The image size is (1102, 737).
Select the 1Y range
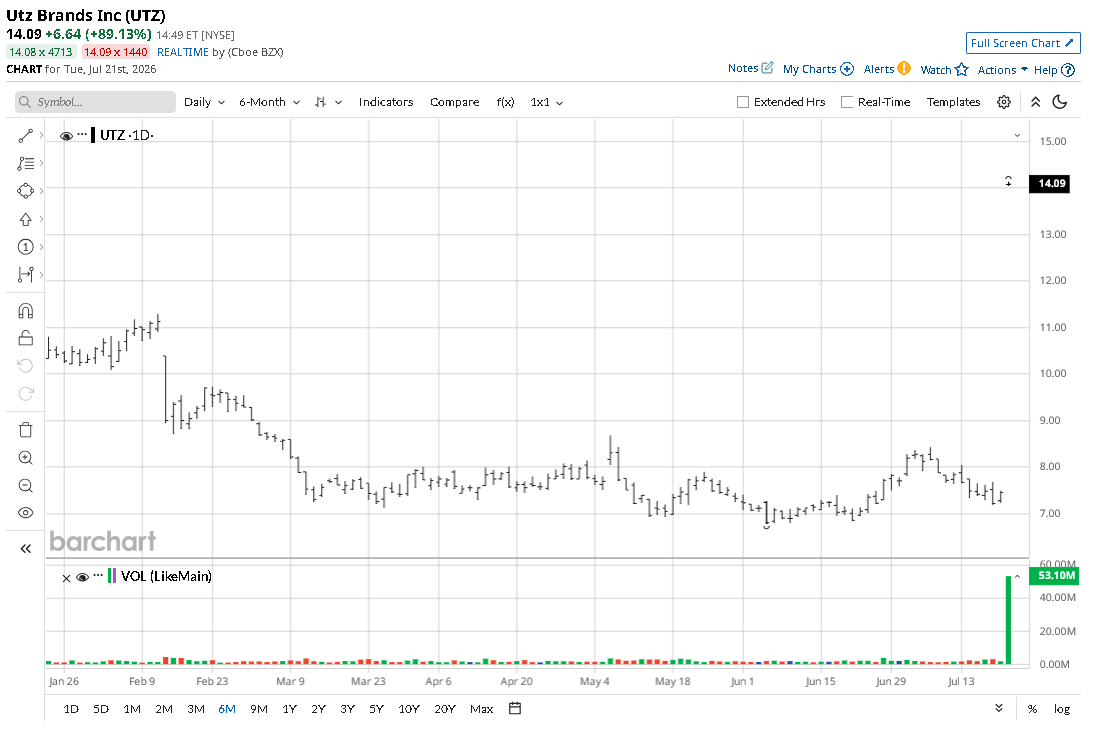(x=290, y=709)
